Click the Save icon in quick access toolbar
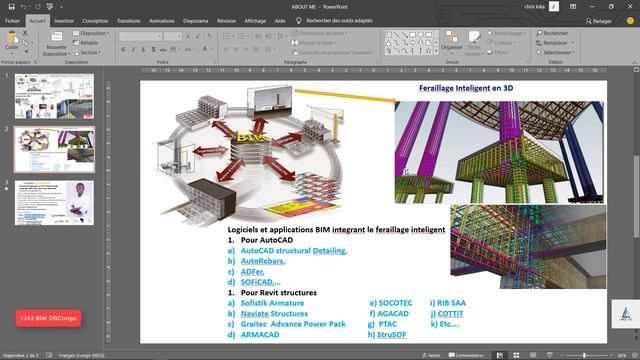 [x=11, y=7]
